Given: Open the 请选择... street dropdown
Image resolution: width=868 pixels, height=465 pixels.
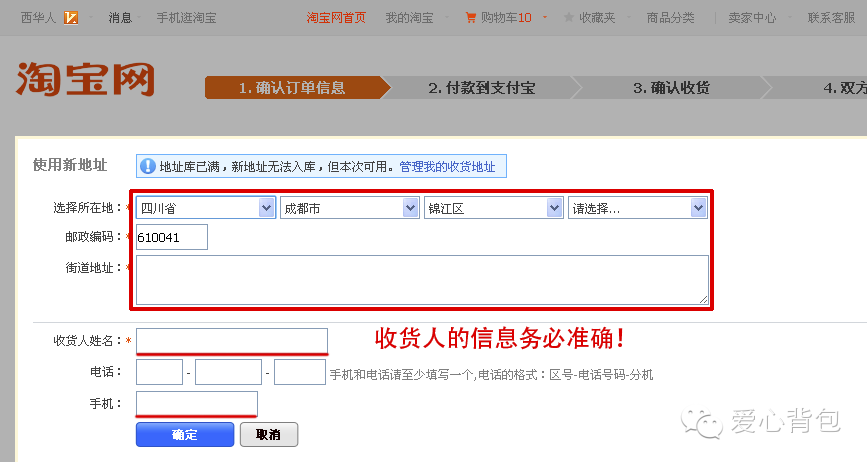Looking at the screenshot, I should pyautogui.click(x=638, y=208).
